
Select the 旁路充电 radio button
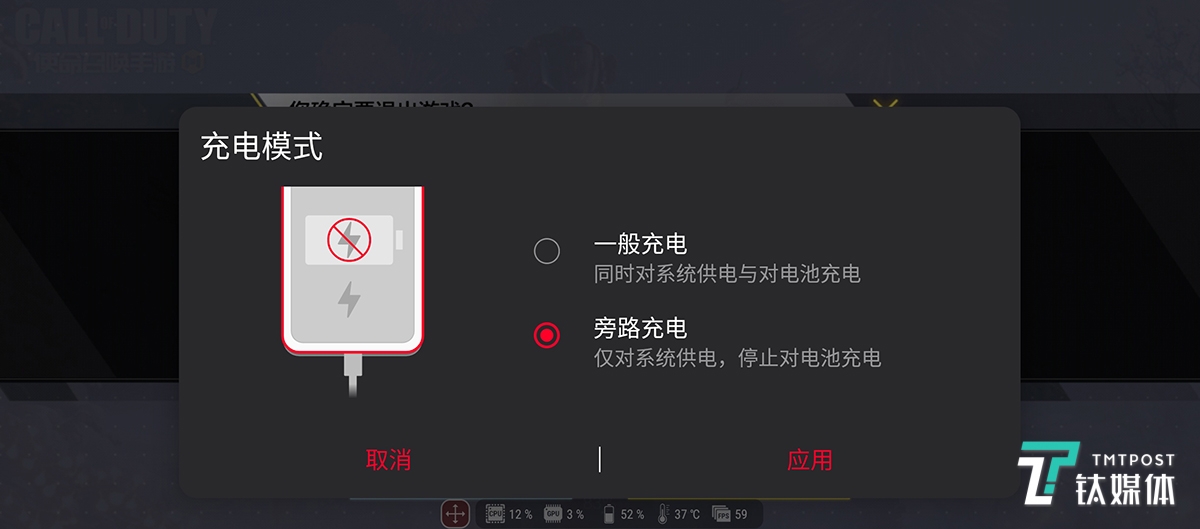pyautogui.click(x=547, y=335)
